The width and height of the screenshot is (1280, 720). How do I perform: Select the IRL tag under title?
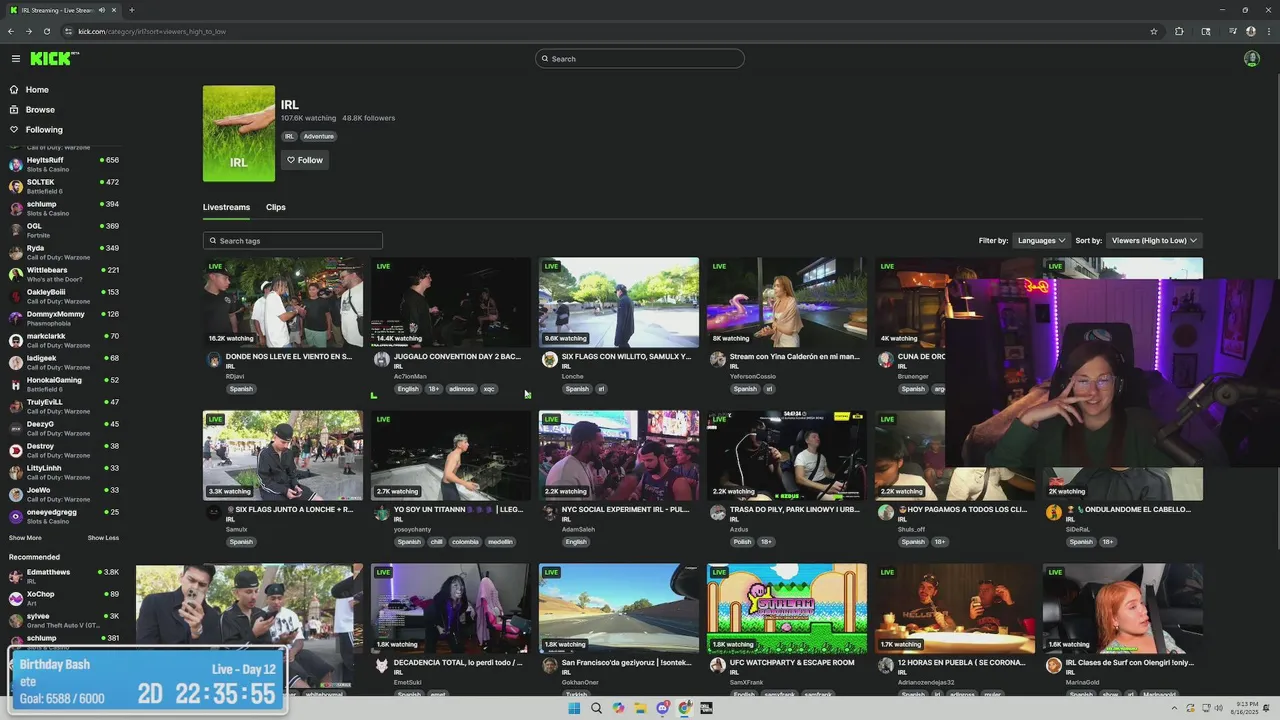click(x=289, y=136)
